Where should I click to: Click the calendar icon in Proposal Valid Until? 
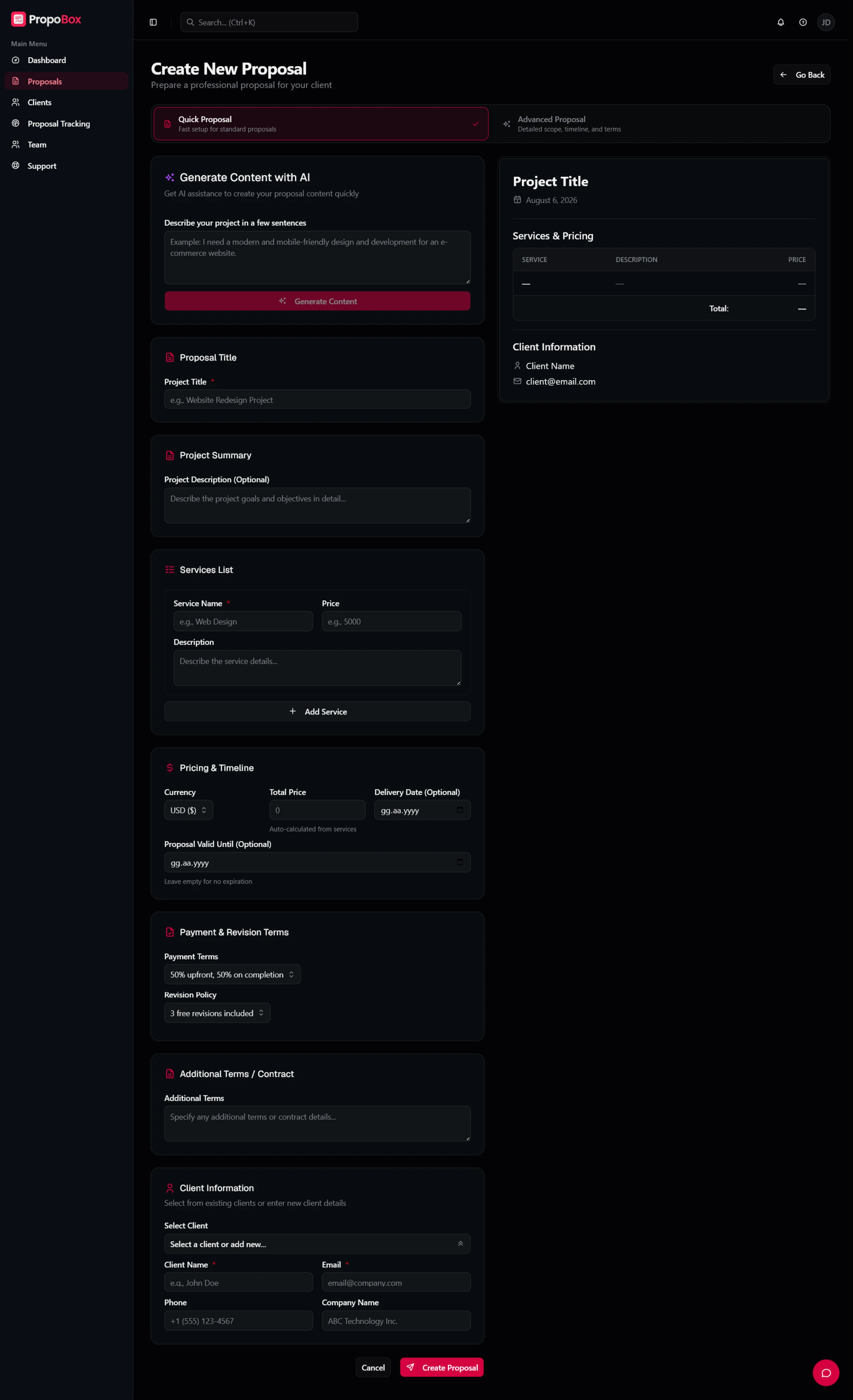(x=460, y=862)
